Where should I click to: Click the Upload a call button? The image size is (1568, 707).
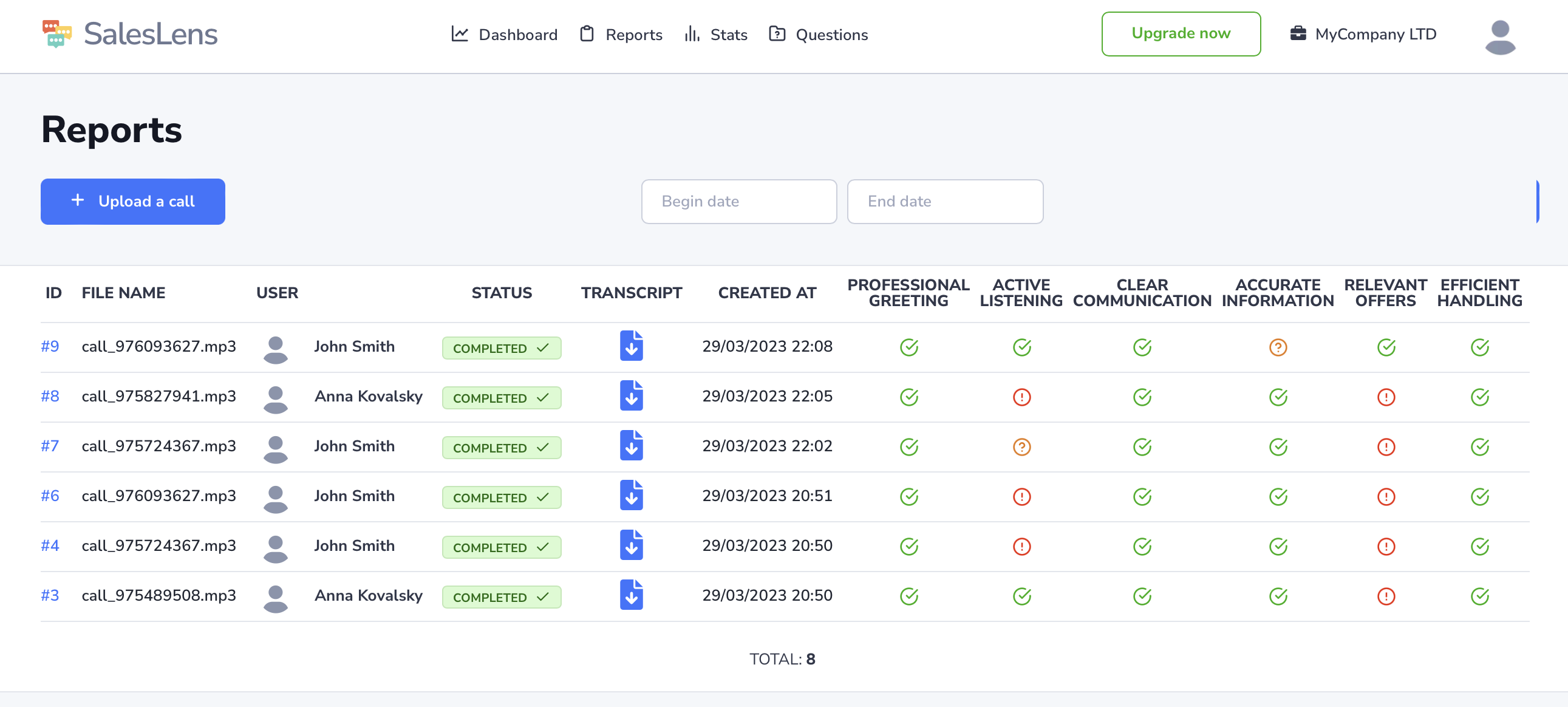pos(133,202)
